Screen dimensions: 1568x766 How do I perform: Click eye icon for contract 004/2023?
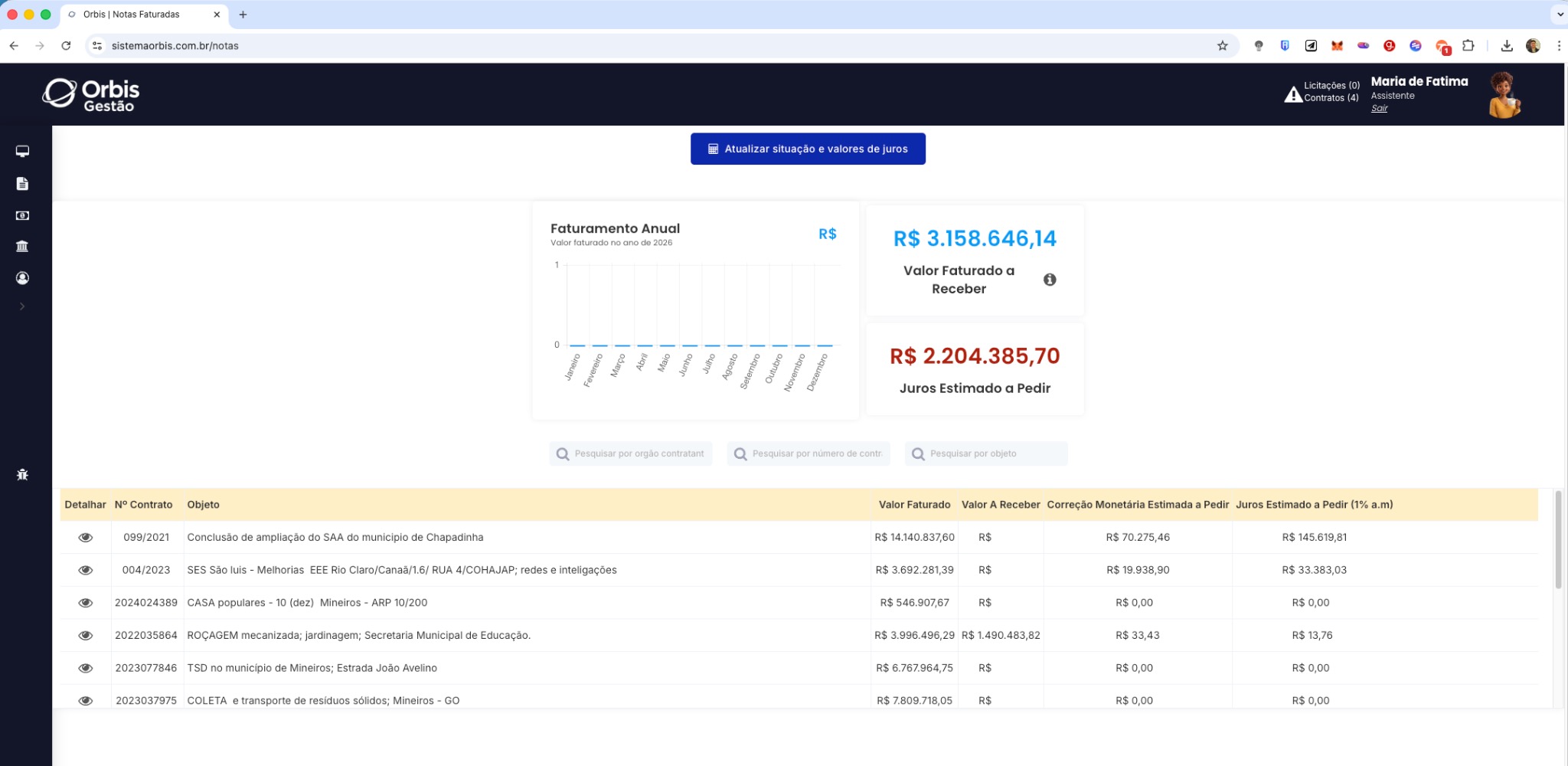pyautogui.click(x=86, y=570)
